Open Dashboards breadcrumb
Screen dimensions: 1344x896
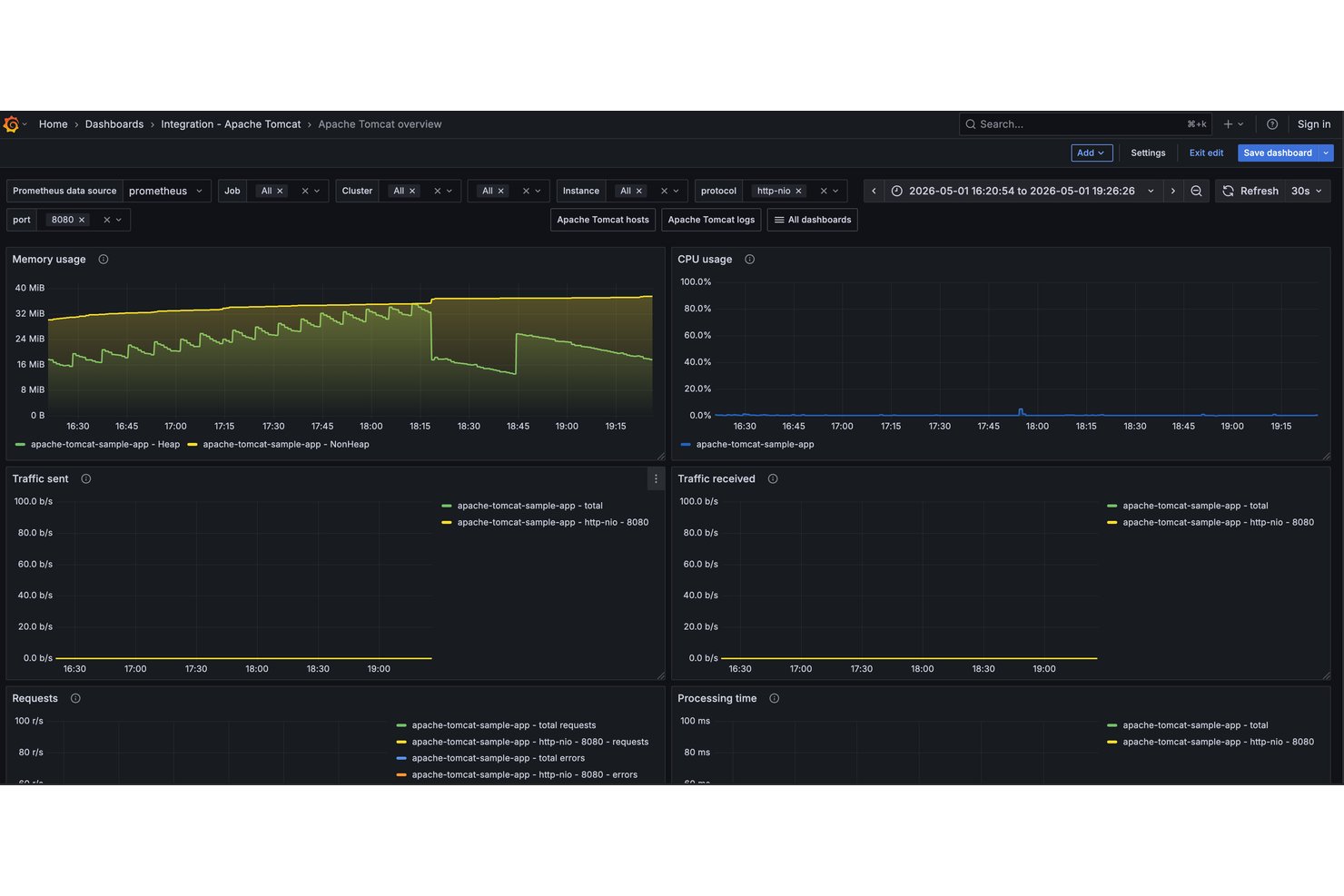(114, 124)
